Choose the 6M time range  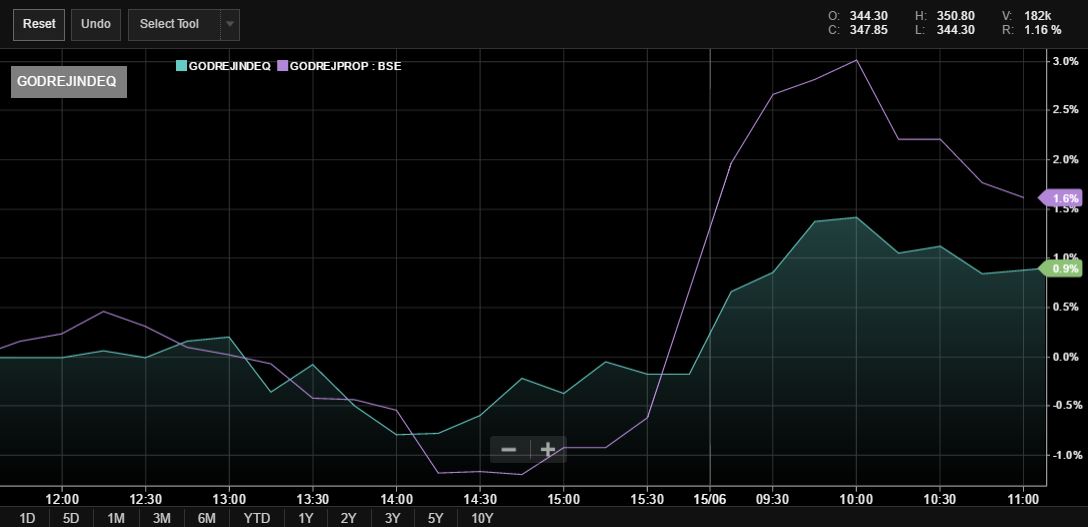coord(207,517)
